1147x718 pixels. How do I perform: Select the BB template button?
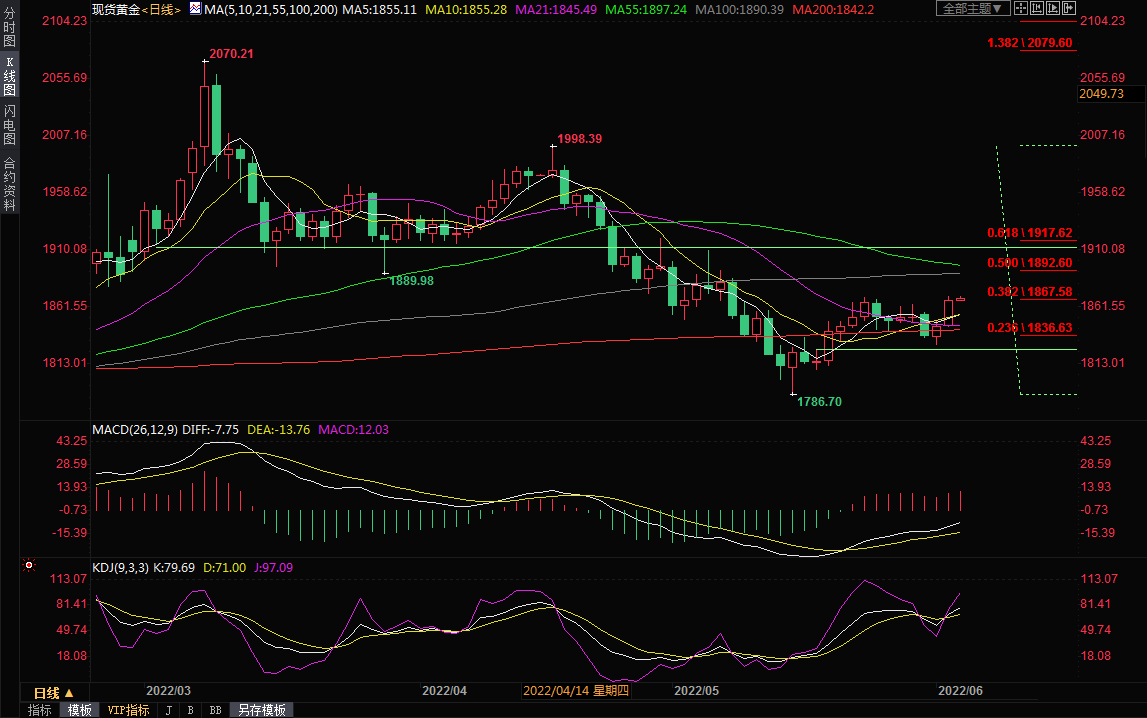click(215, 710)
